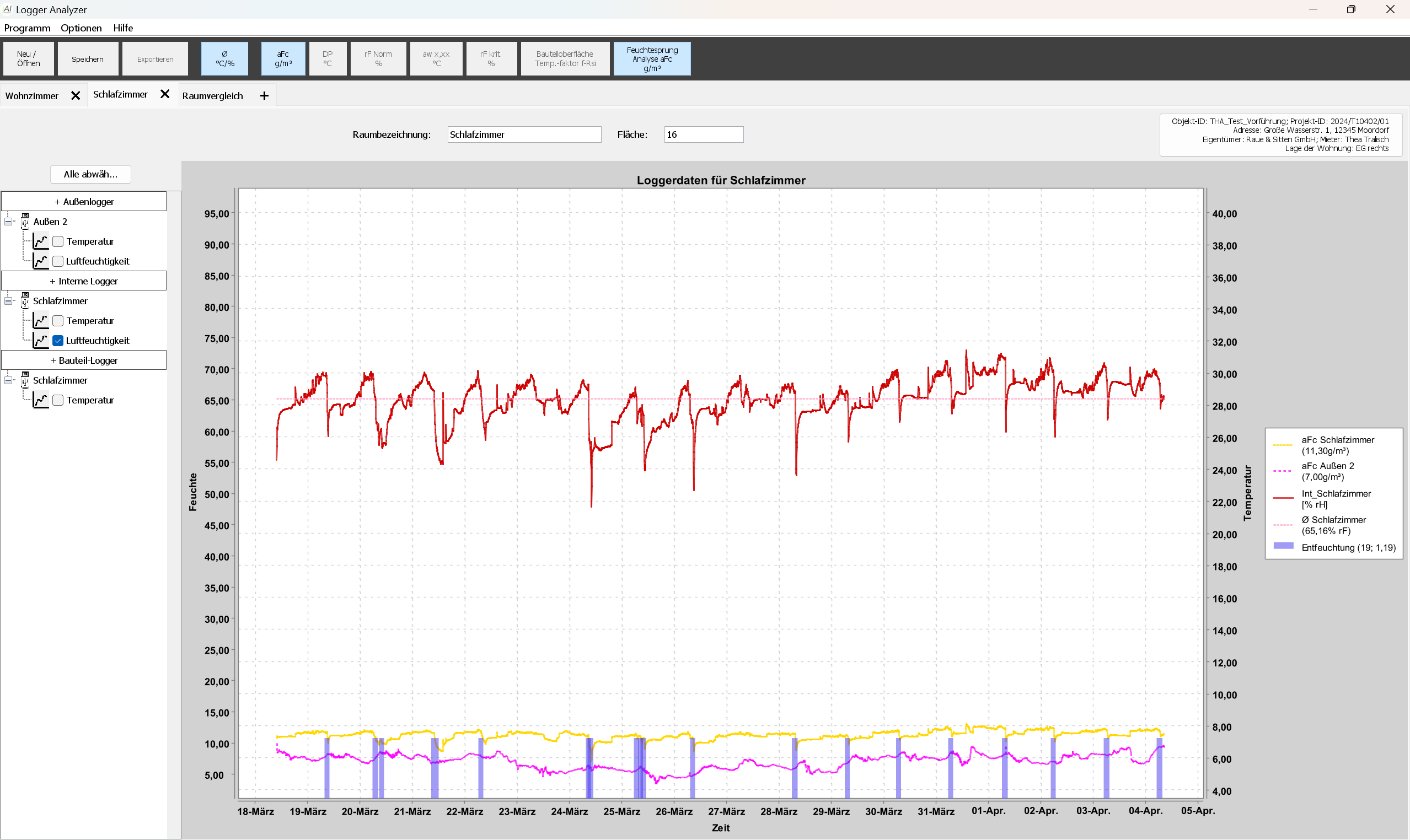
Task: Add a new room tab with plus
Action: pyautogui.click(x=264, y=96)
